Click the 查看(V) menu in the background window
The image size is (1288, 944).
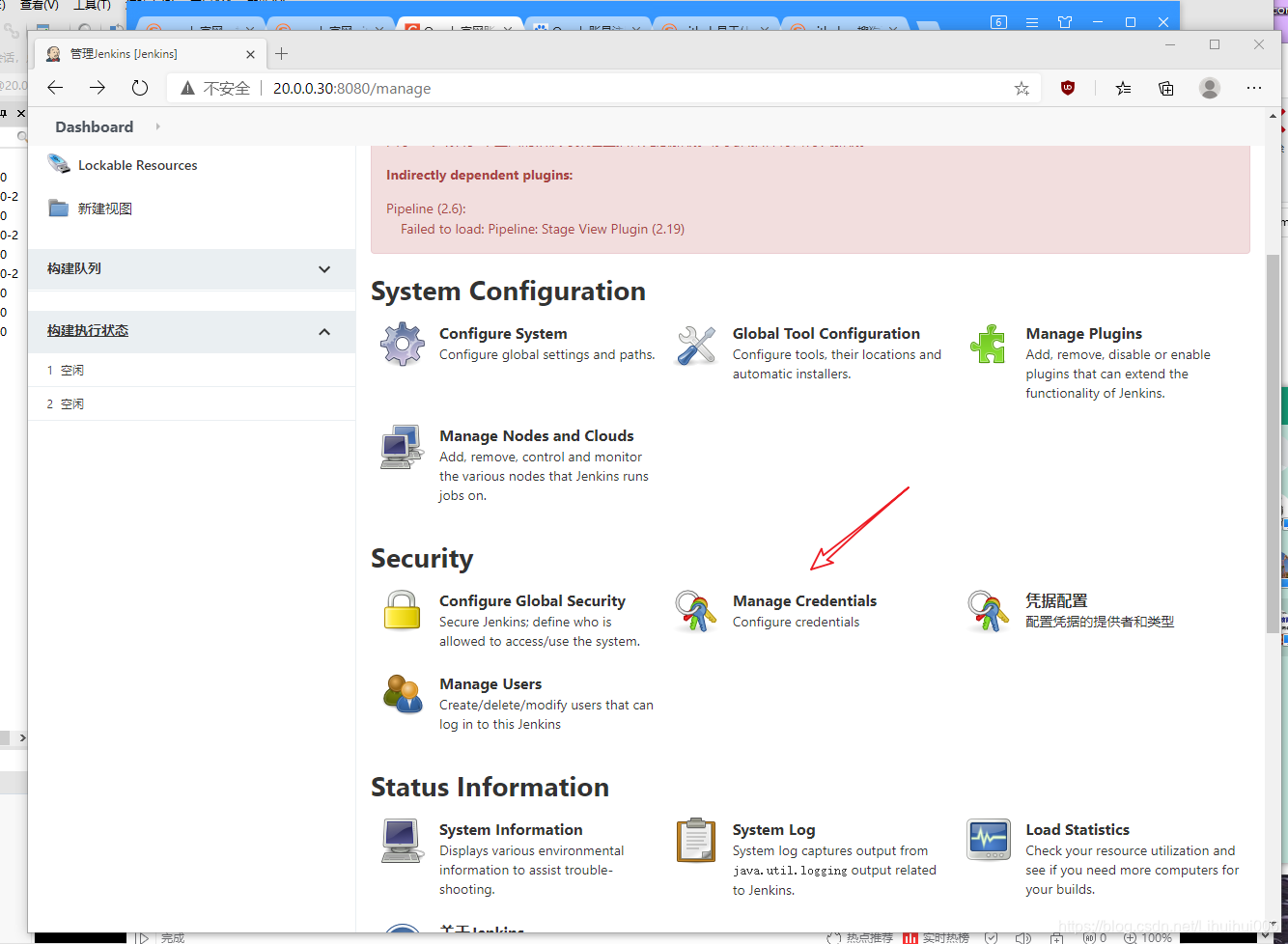(x=39, y=5)
